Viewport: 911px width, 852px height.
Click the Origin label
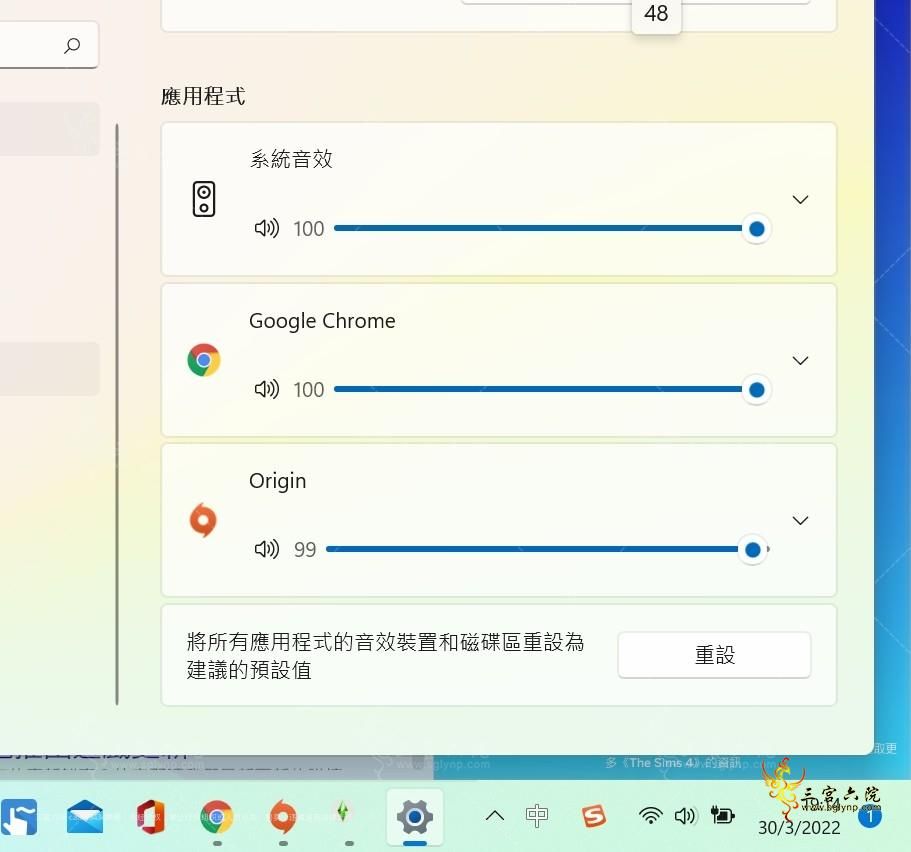(277, 481)
